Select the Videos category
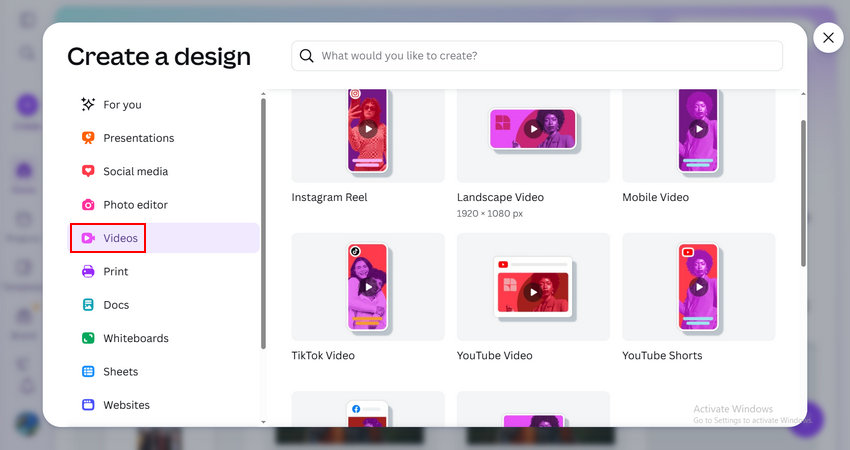 click(x=164, y=238)
